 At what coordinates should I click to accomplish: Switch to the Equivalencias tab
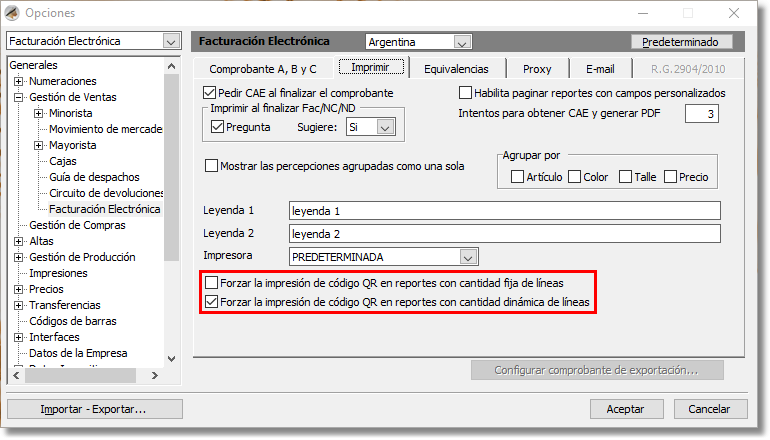pos(456,69)
